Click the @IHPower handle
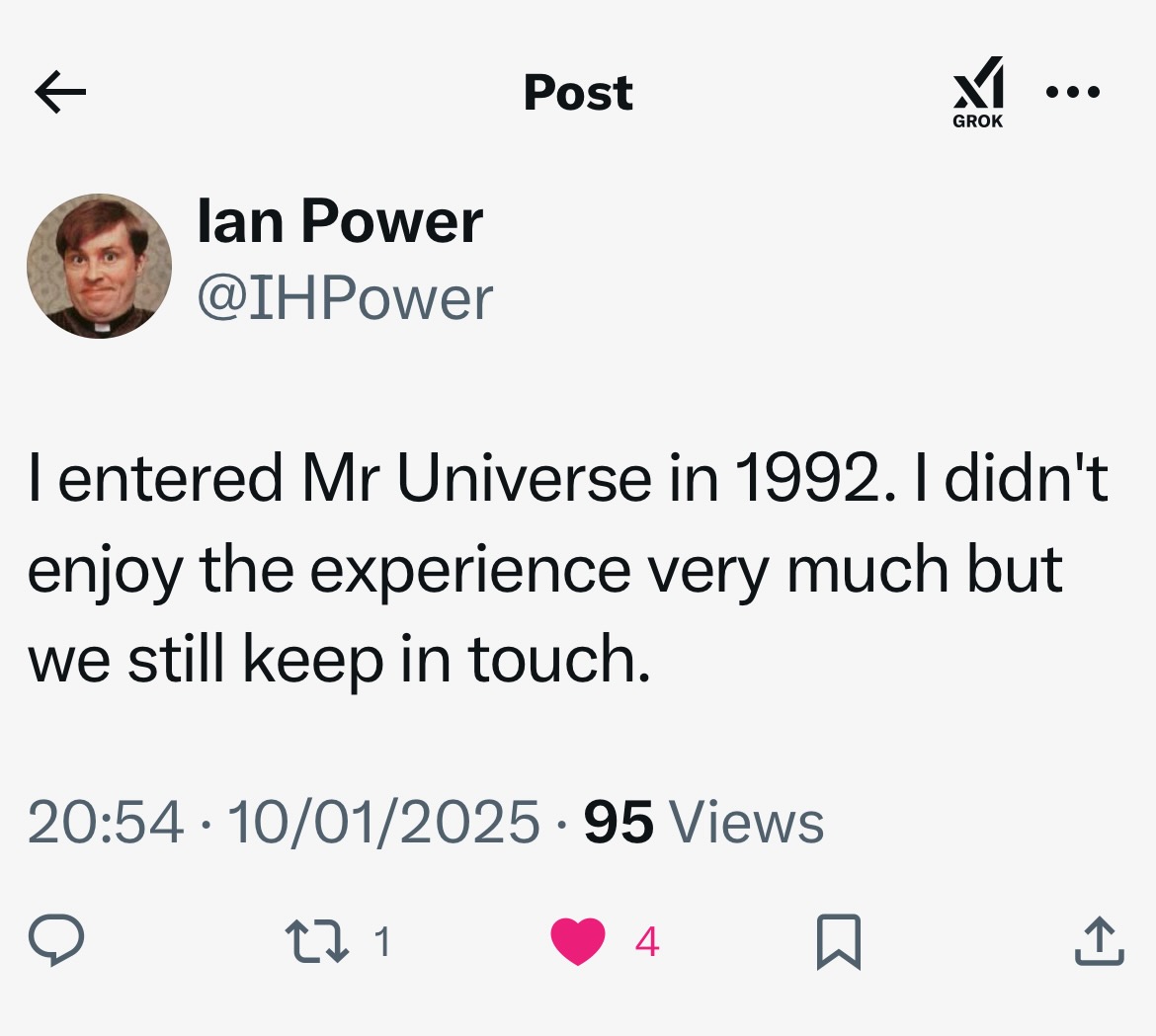 345,298
